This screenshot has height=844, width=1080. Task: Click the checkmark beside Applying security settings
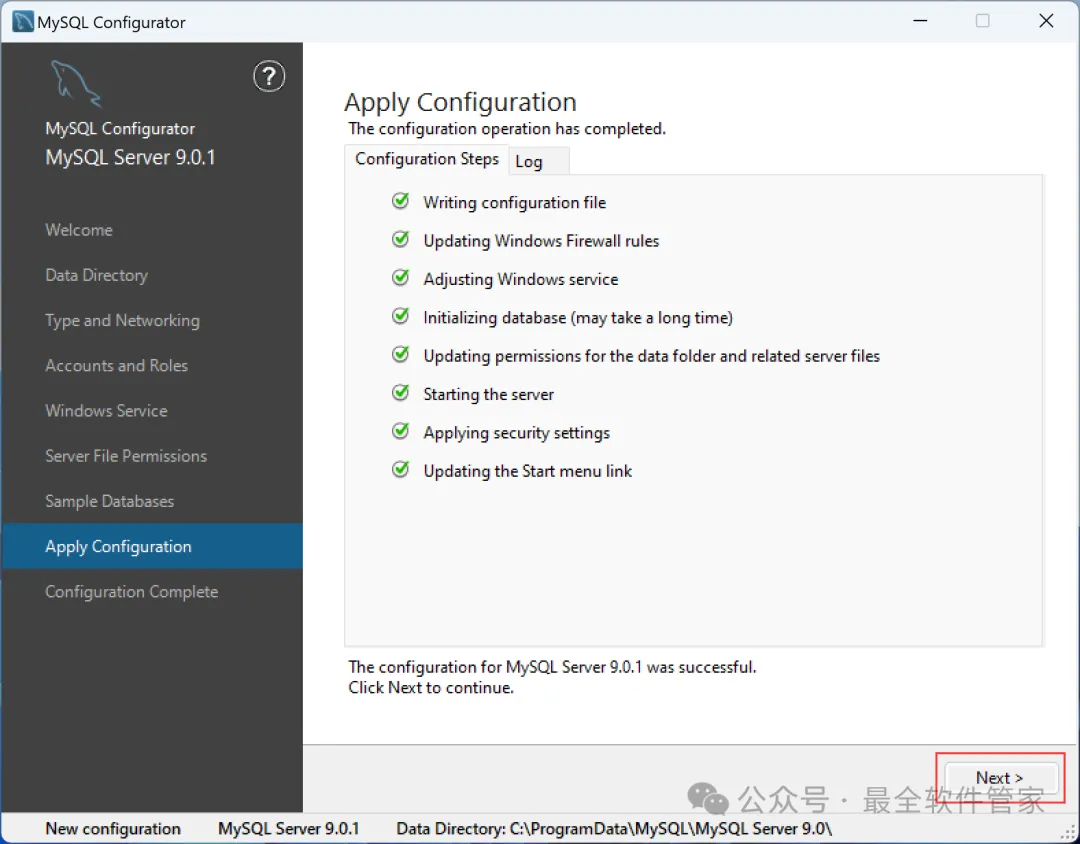coord(400,431)
